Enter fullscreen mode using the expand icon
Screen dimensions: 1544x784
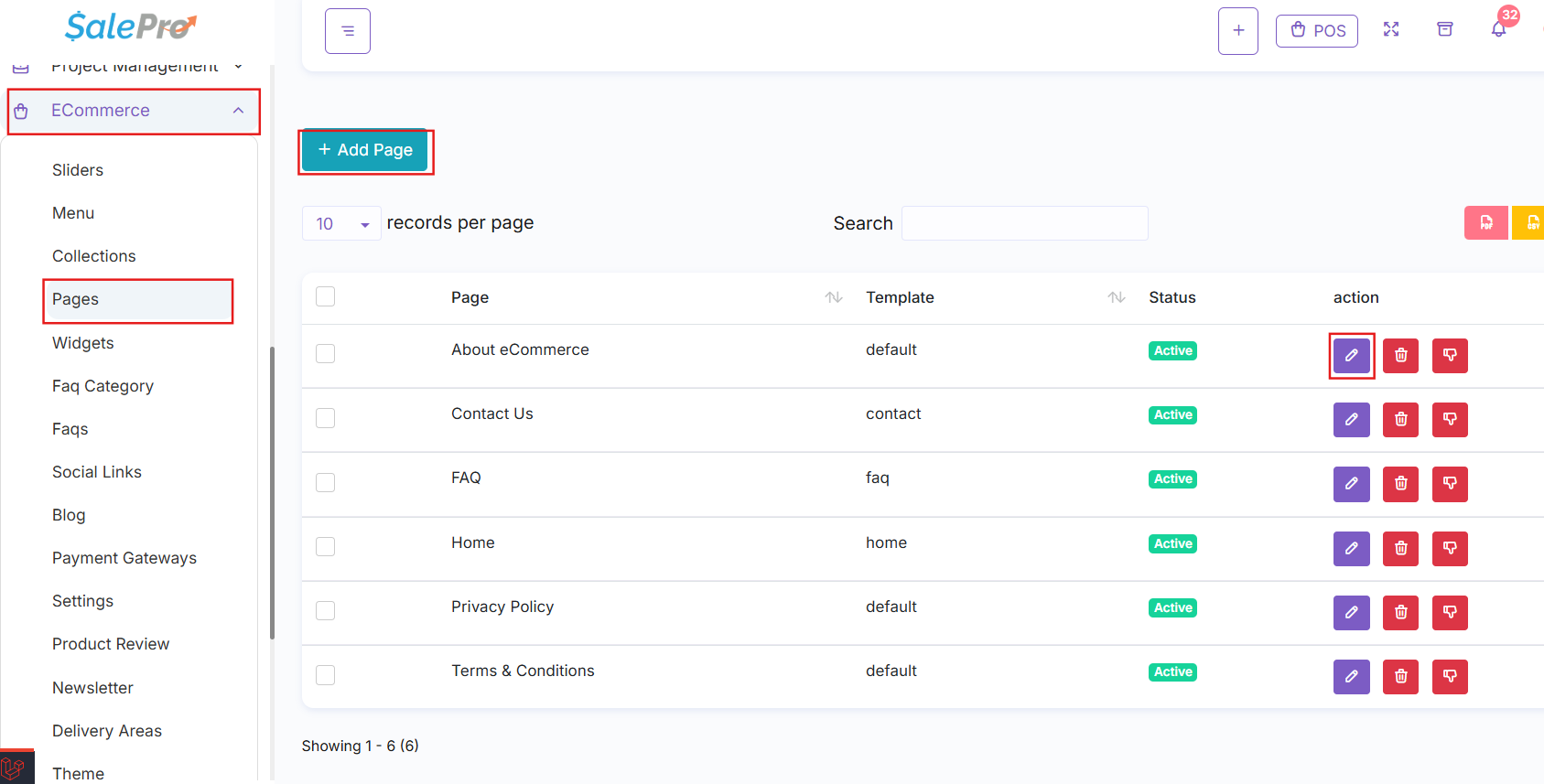tap(1391, 29)
